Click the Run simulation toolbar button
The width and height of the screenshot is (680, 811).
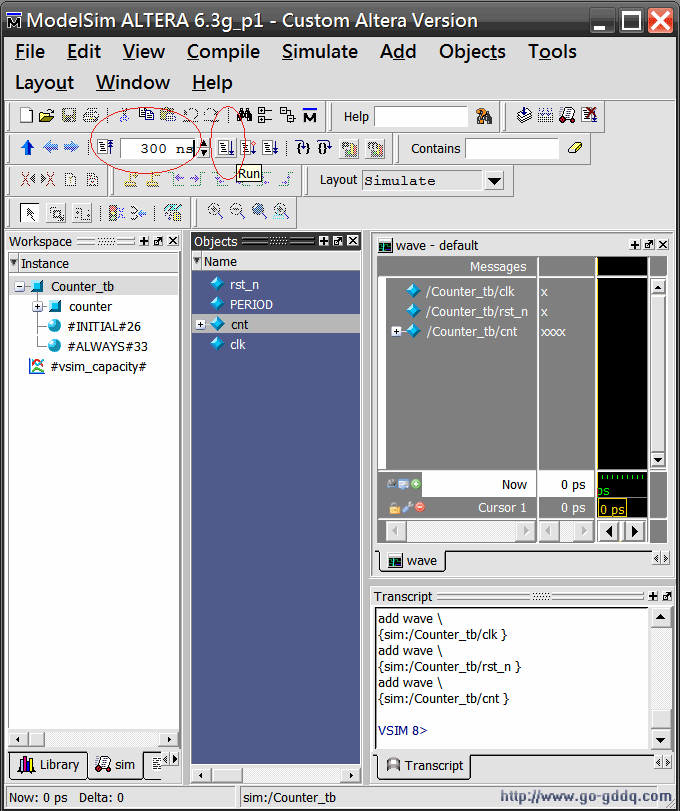tap(226, 148)
